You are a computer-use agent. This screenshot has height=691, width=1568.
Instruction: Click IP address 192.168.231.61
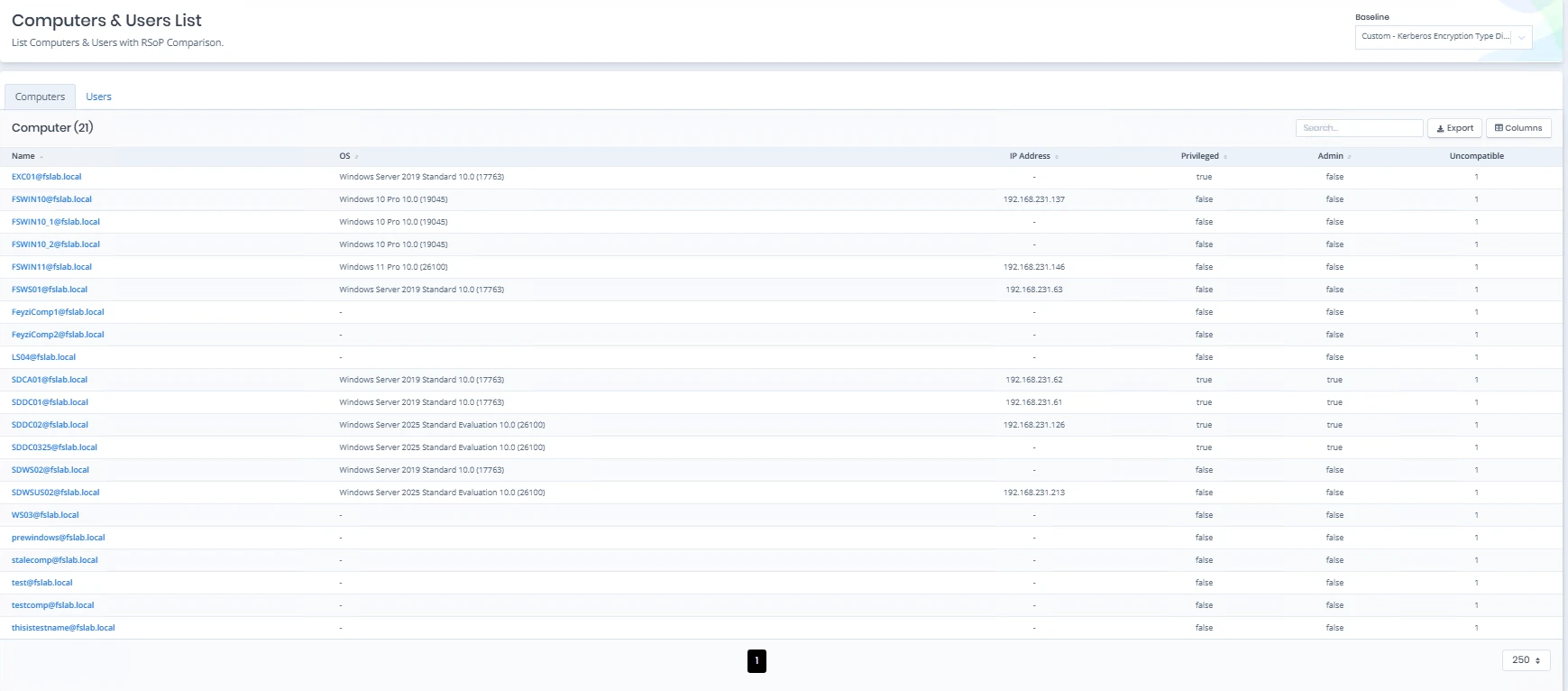(1034, 402)
